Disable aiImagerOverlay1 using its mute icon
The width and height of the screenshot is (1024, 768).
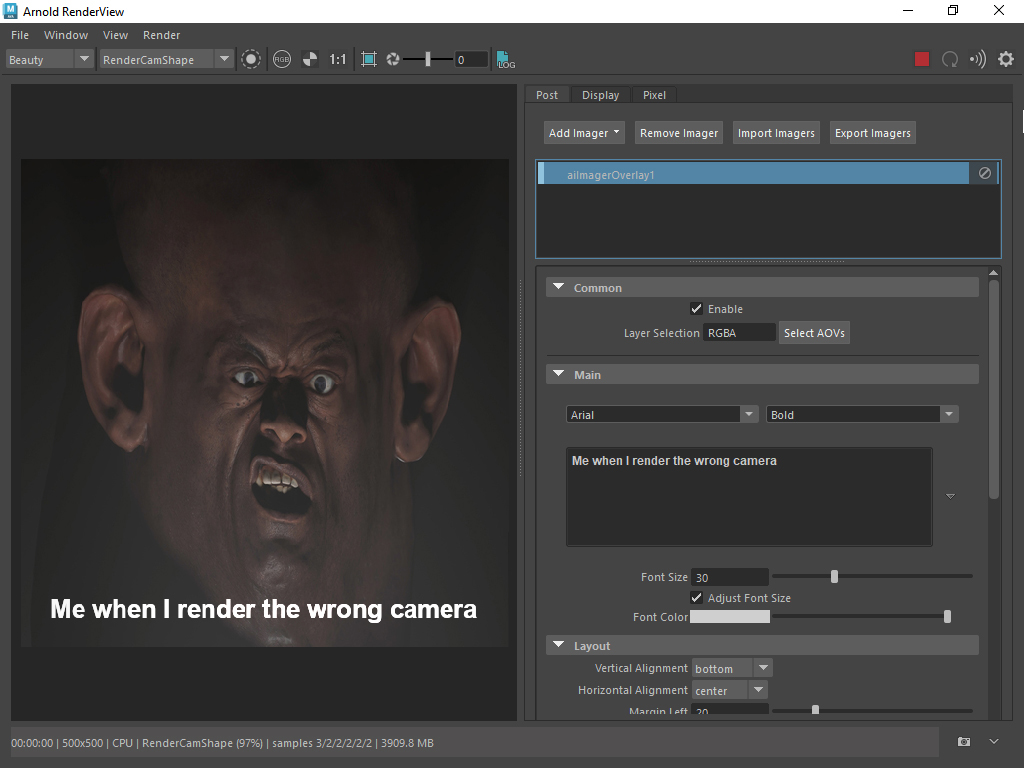coord(985,173)
